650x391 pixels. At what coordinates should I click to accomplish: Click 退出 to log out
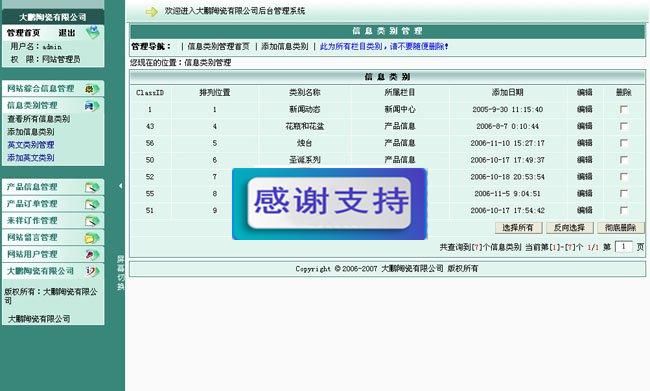(67, 33)
